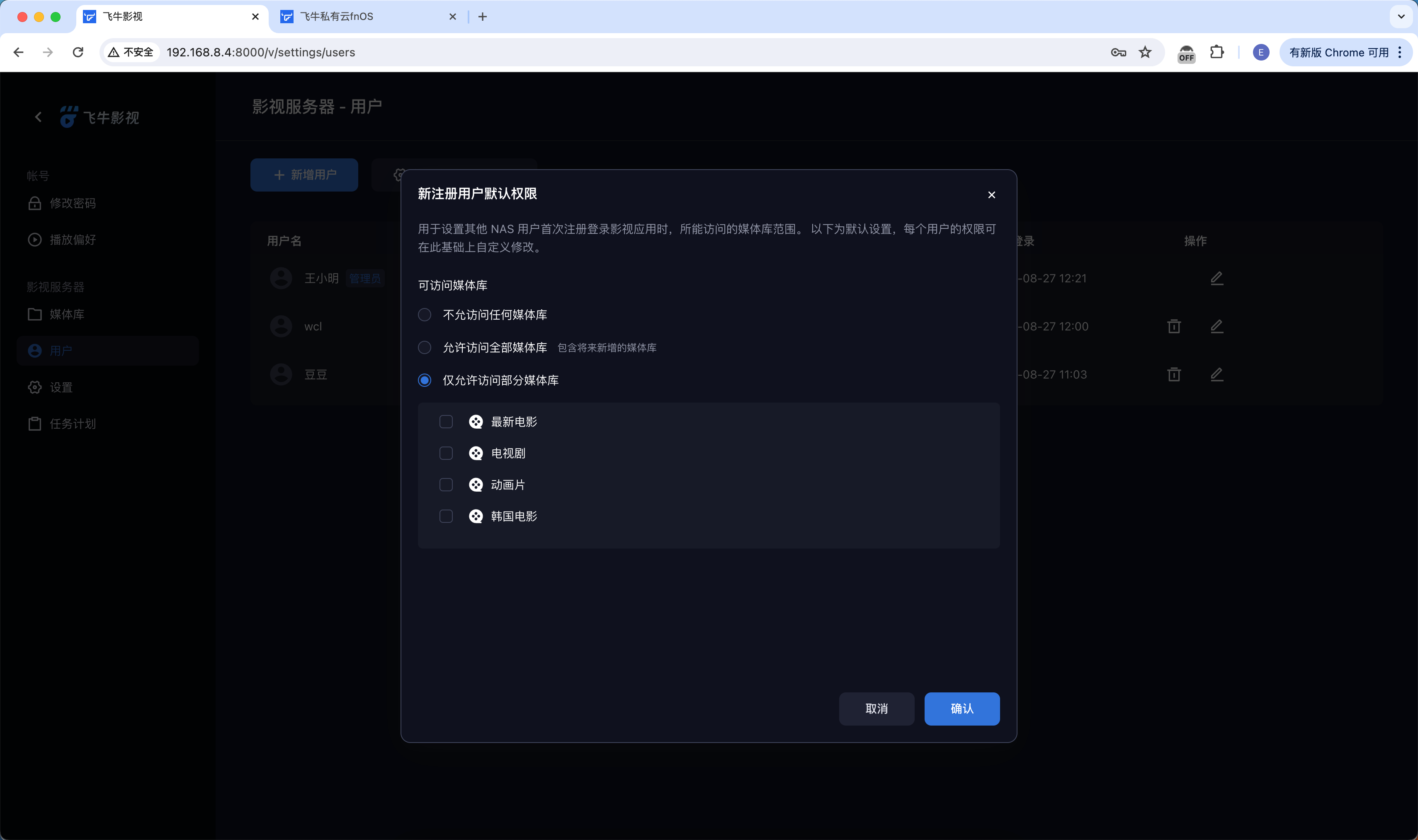
Task: Check the 最新电影 library checkbox
Action: pyautogui.click(x=446, y=422)
